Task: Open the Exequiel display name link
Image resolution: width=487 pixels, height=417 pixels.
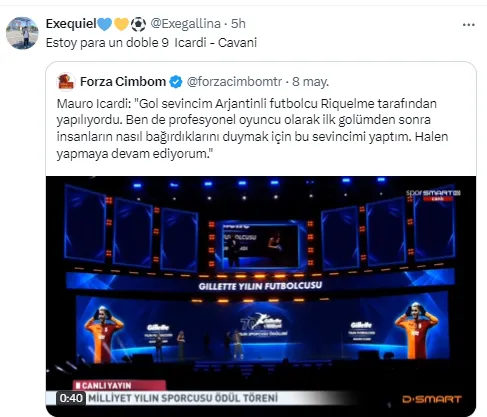Action: click(71, 24)
